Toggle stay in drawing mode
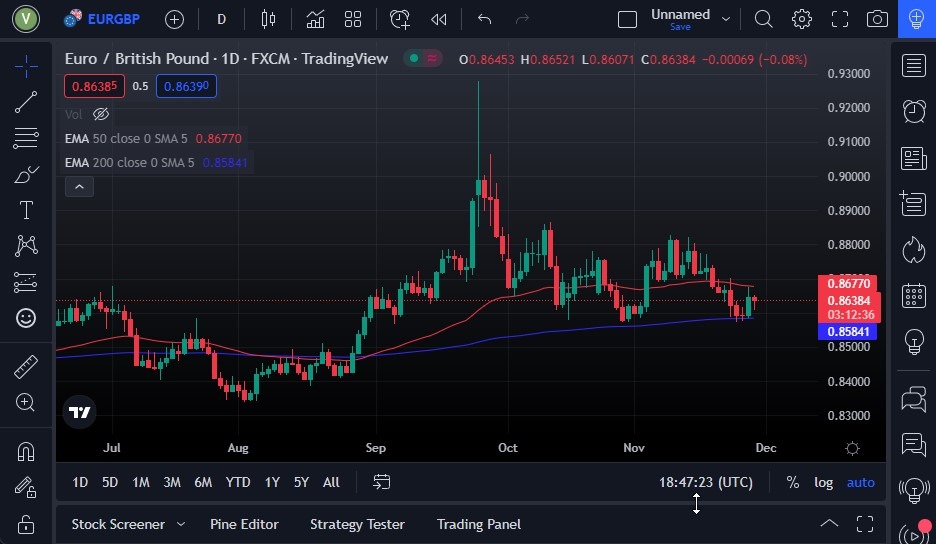Screen dimensions: 936x544 pos(26,487)
